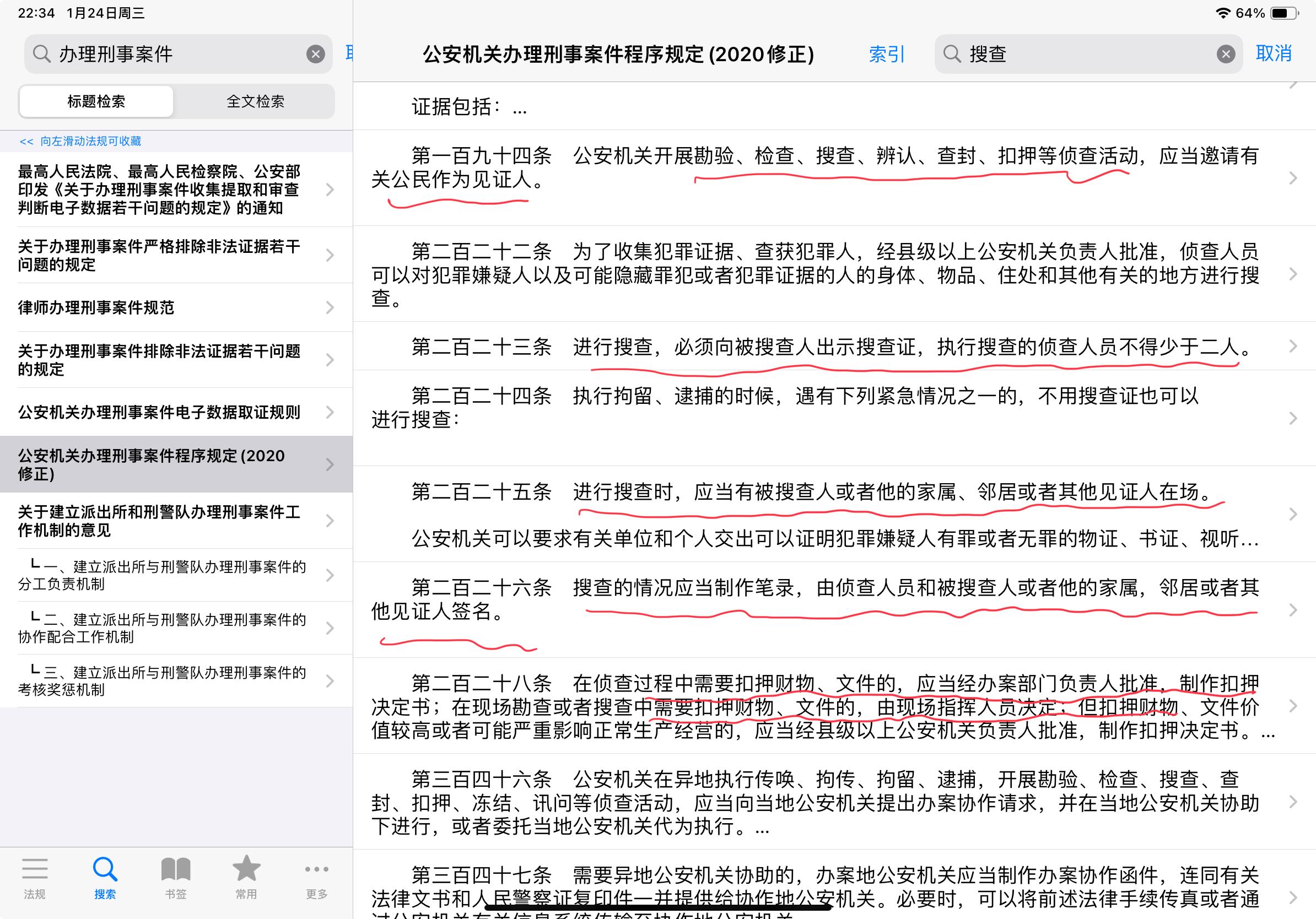The height and width of the screenshot is (919, 1316).
Task: Tap the 22:34 clock in status bar
Action: click(x=36, y=13)
